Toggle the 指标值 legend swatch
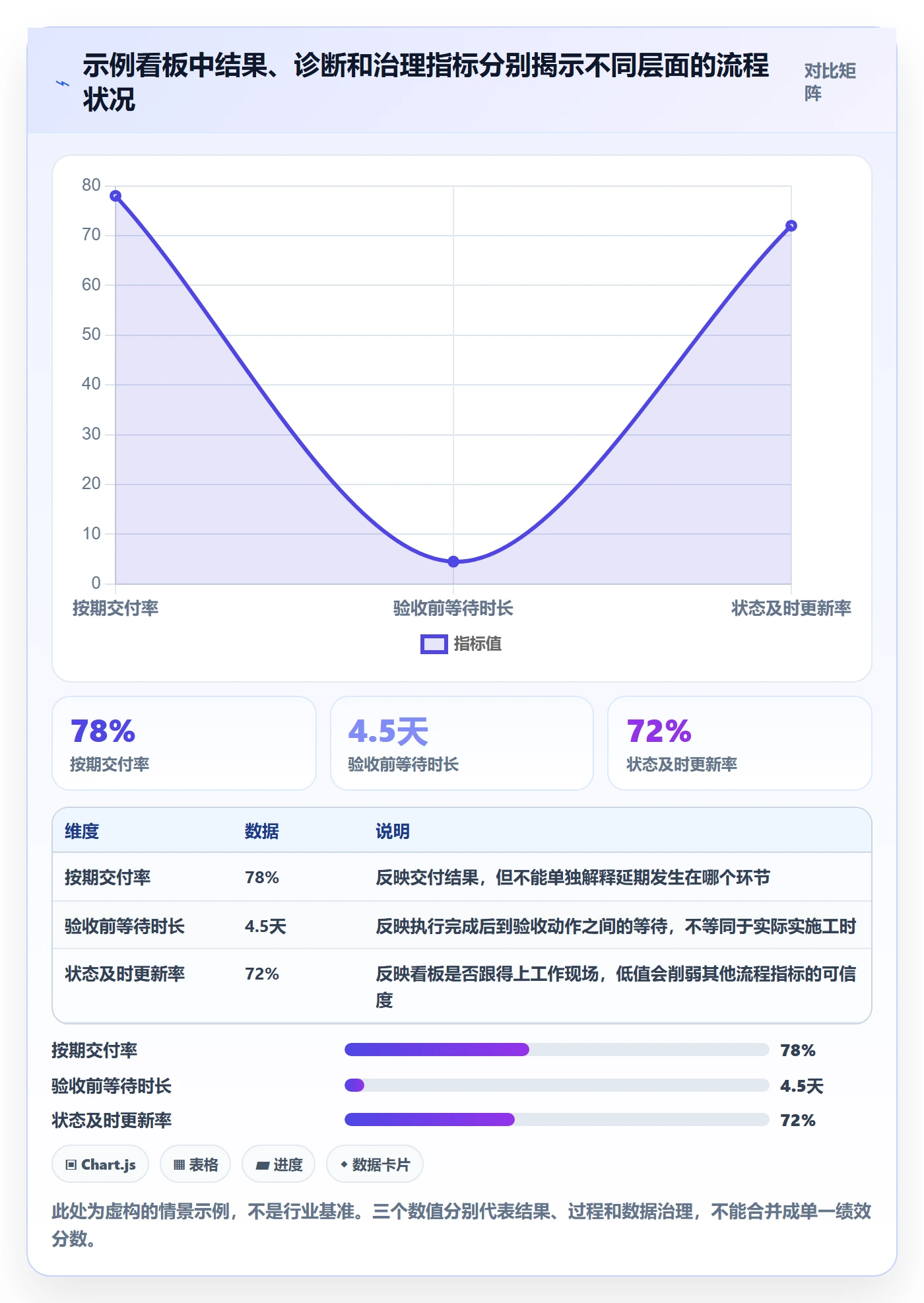 tap(434, 644)
